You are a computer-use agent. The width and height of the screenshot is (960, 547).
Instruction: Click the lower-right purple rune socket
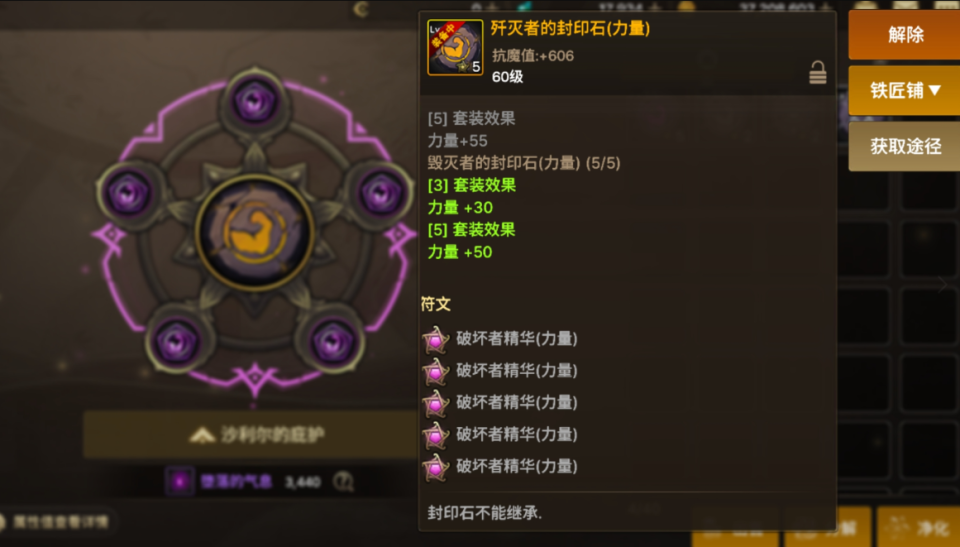tap(332, 342)
